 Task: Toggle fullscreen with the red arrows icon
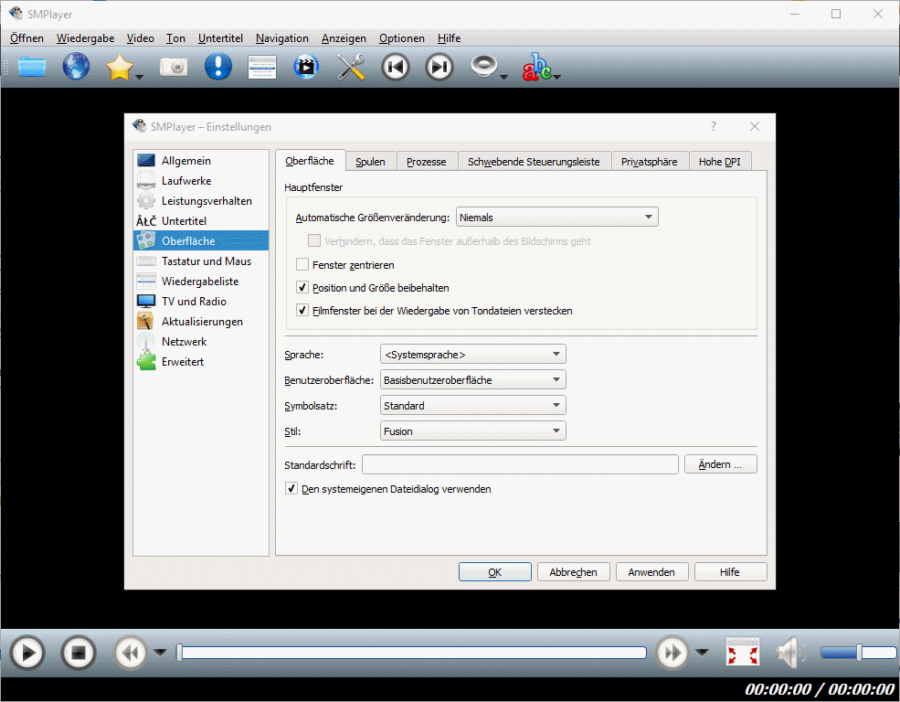click(742, 653)
